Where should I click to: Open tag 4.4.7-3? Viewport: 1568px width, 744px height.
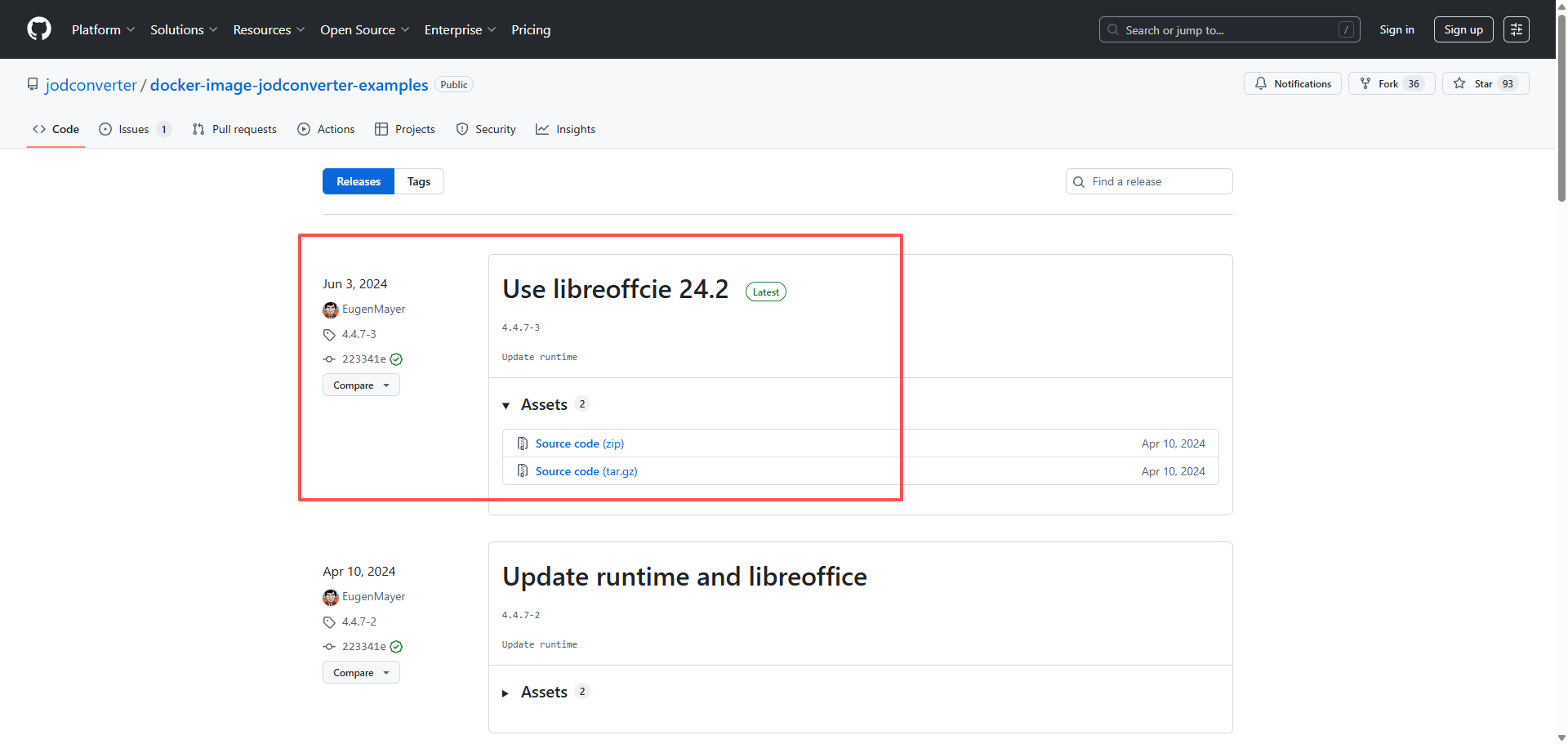(359, 334)
